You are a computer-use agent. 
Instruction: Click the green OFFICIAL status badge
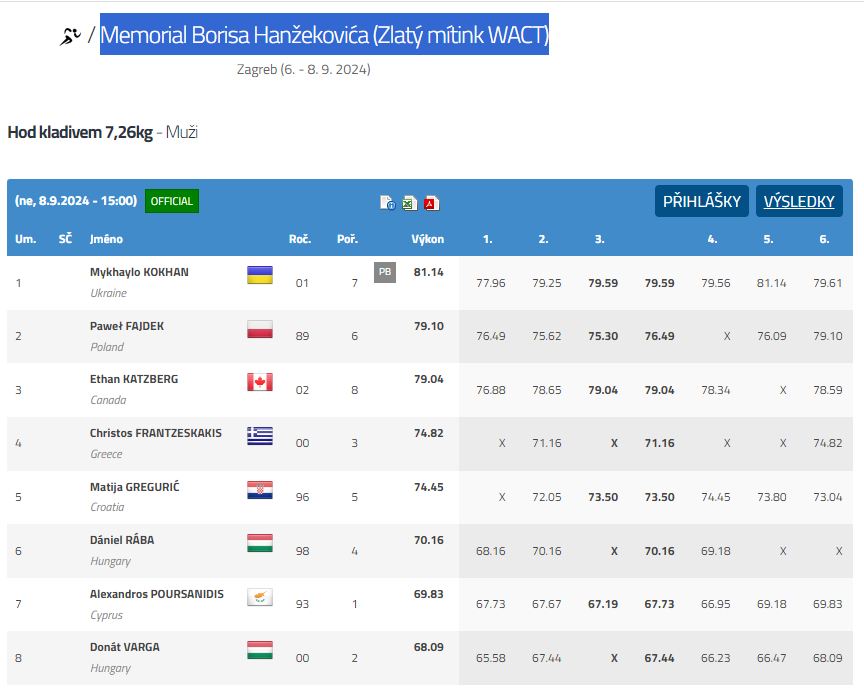pos(171,201)
